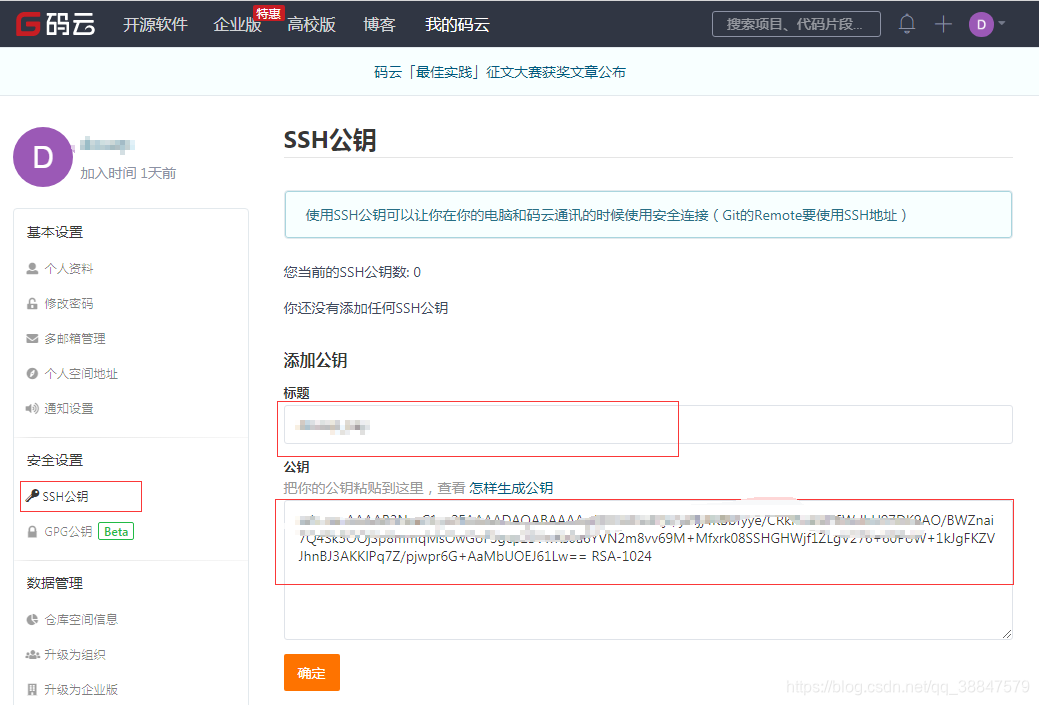The width and height of the screenshot is (1039, 705).
Task: Click the 升级为组织 group icon
Action: (32, 655)
